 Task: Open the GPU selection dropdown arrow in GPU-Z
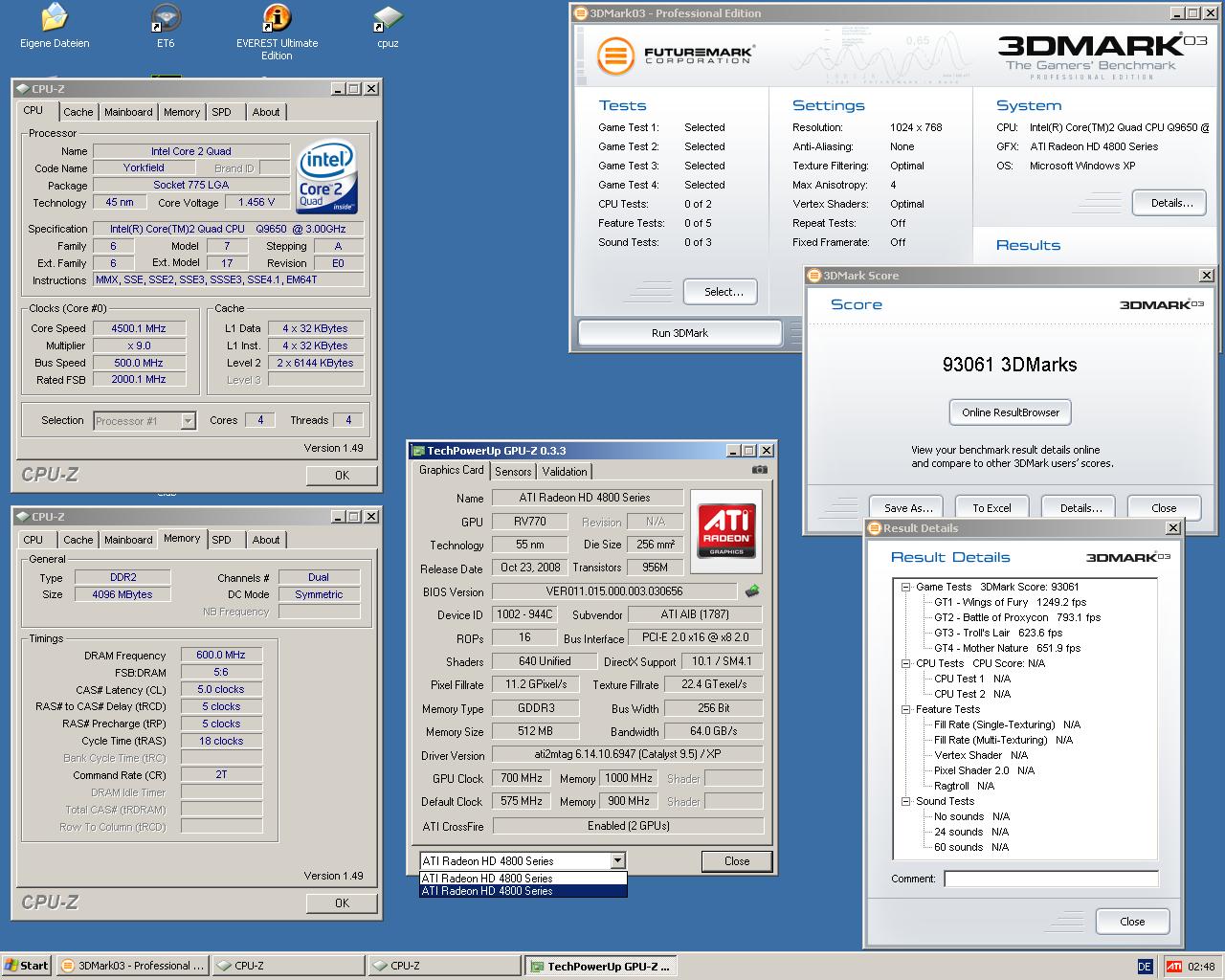617,860
